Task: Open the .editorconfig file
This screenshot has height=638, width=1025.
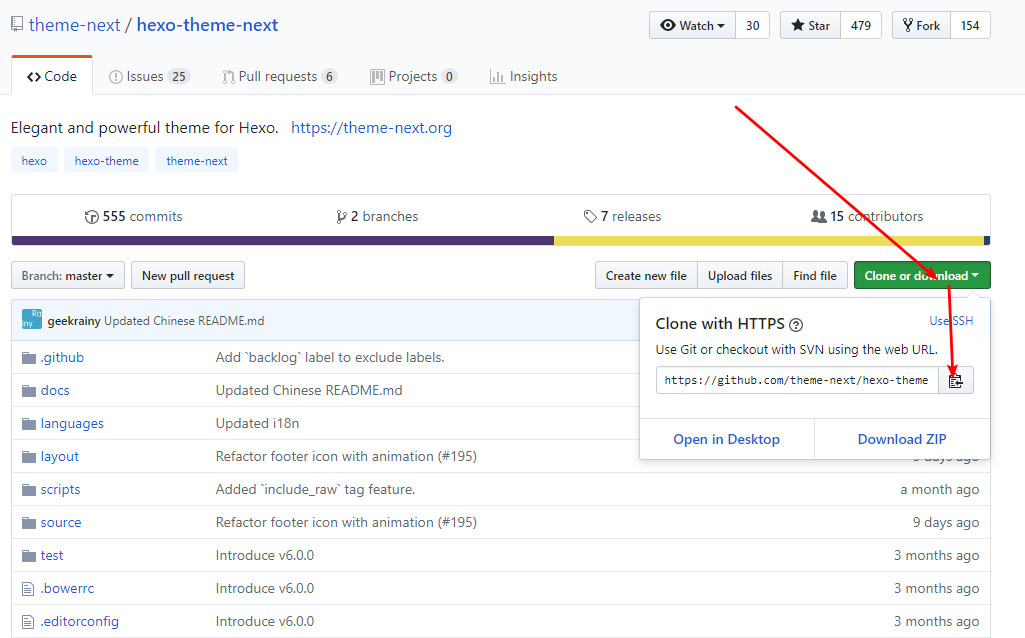Action: click(x=80, y=622)
